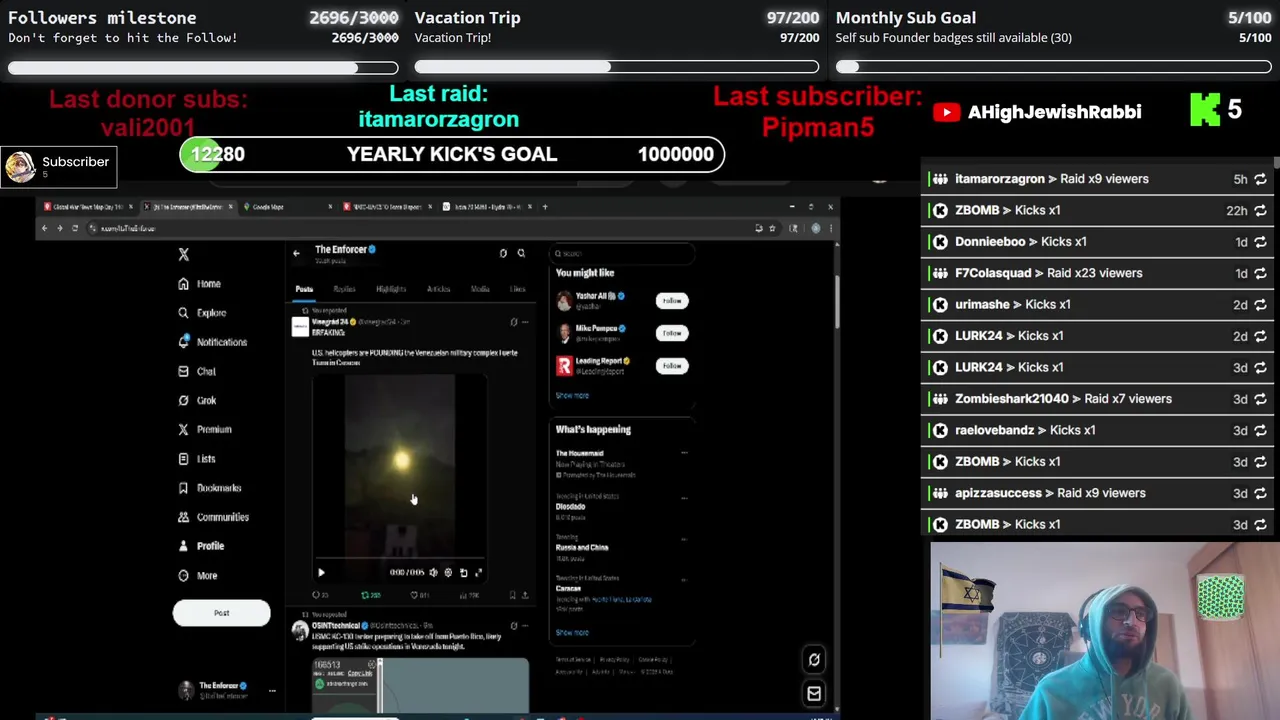Open Explore in X sidebar

pyautogui.click(x=201, y=313)
